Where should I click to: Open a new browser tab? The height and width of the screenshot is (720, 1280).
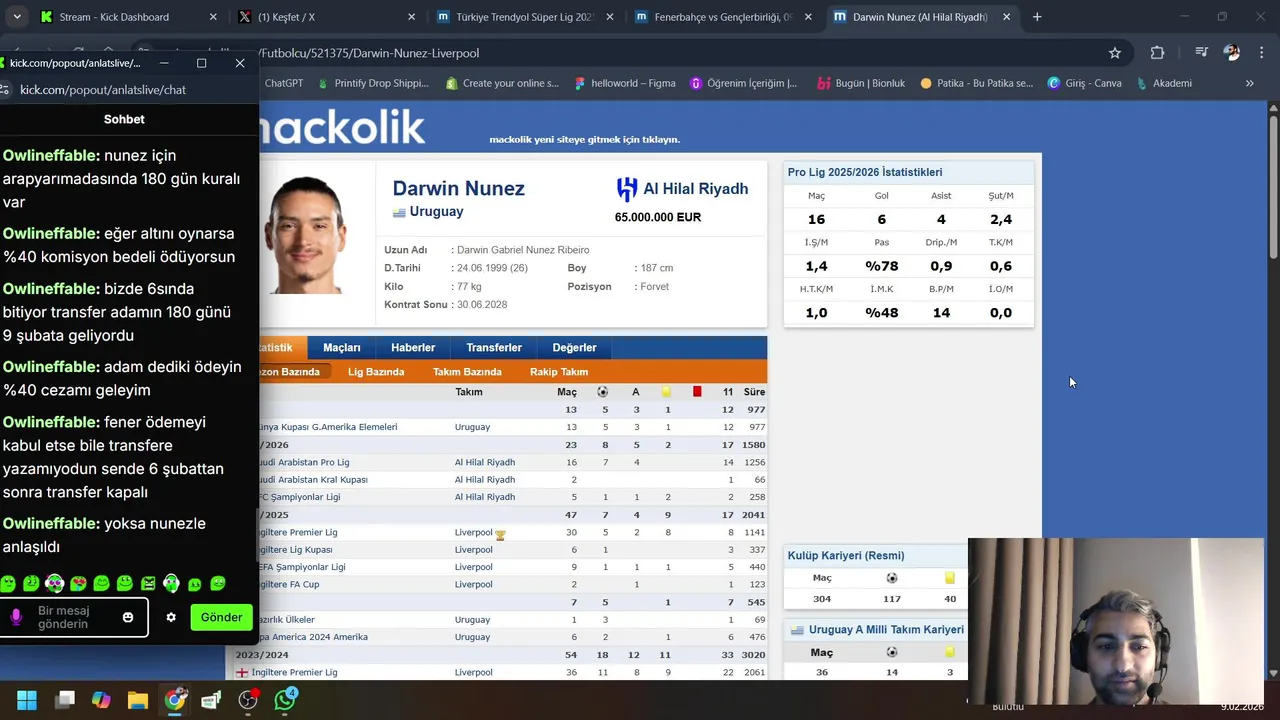click(x=1037, y=17)
